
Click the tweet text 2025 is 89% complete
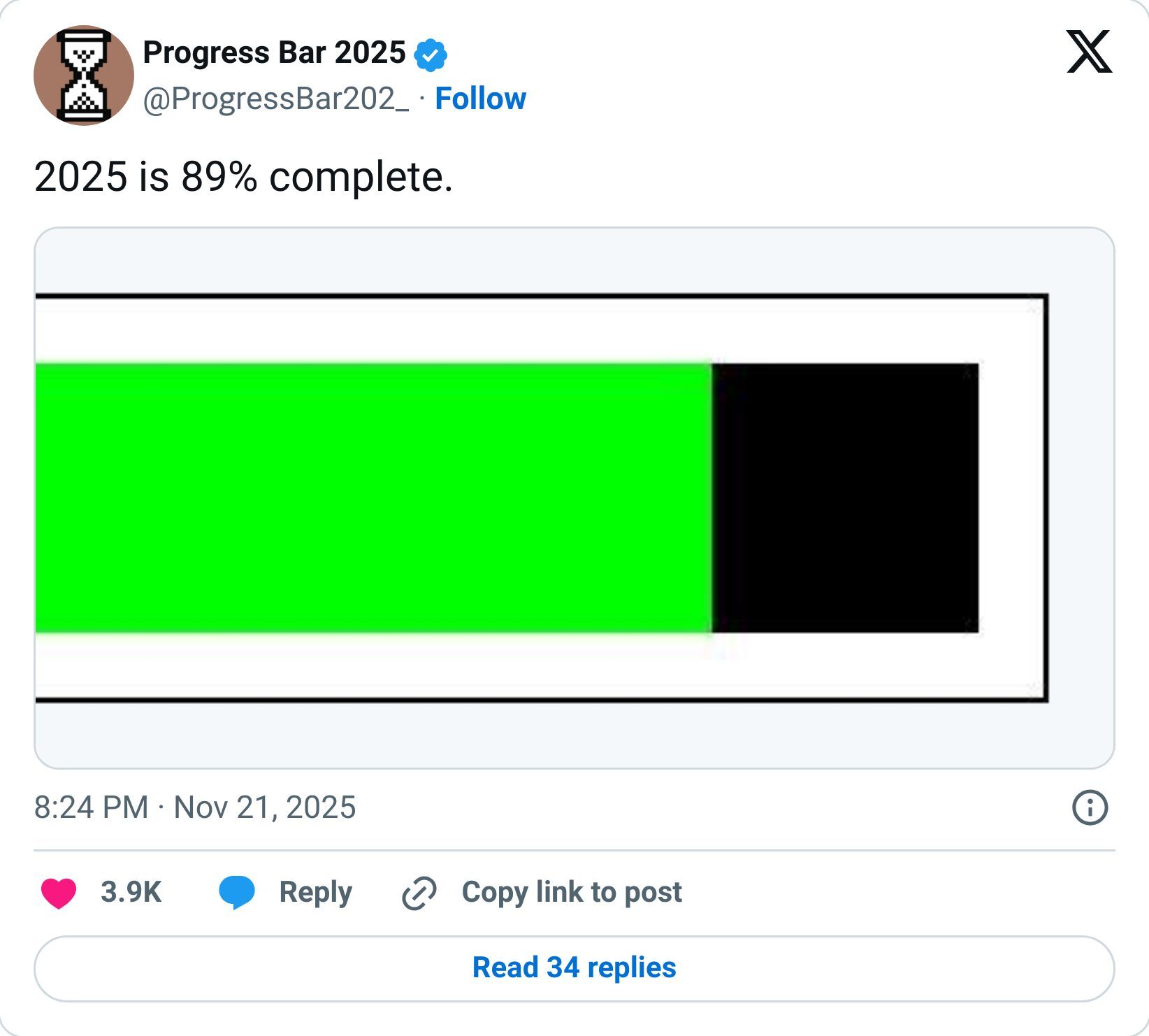tap(244, 176)
